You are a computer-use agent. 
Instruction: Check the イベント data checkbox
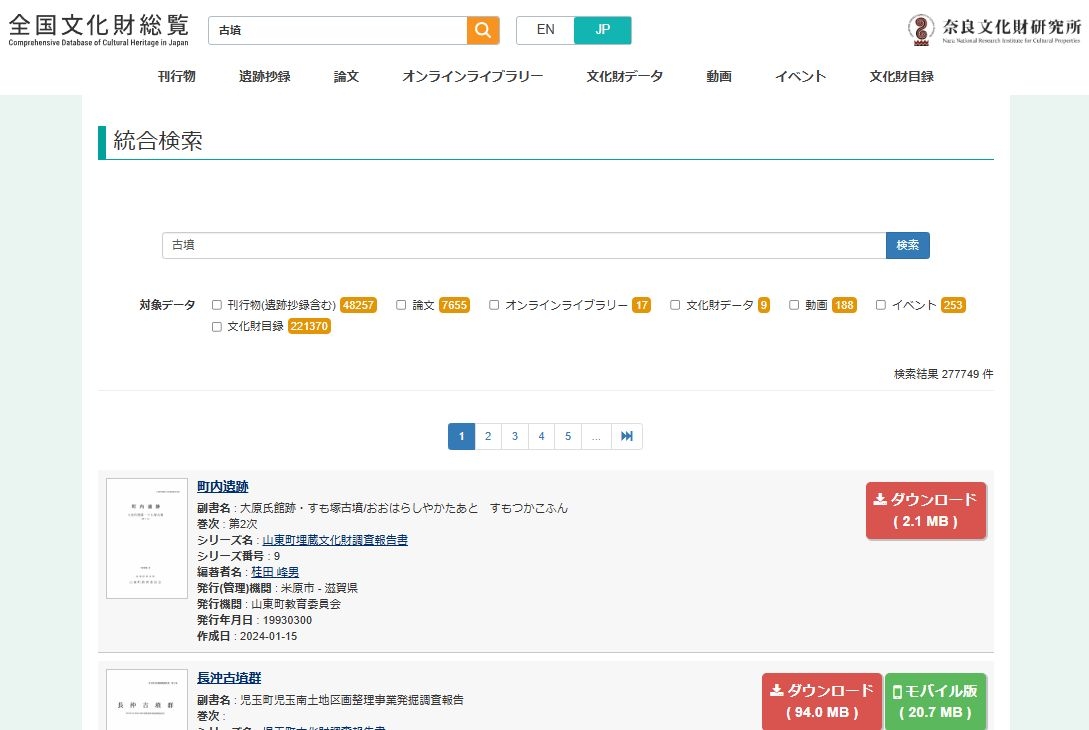879,305
